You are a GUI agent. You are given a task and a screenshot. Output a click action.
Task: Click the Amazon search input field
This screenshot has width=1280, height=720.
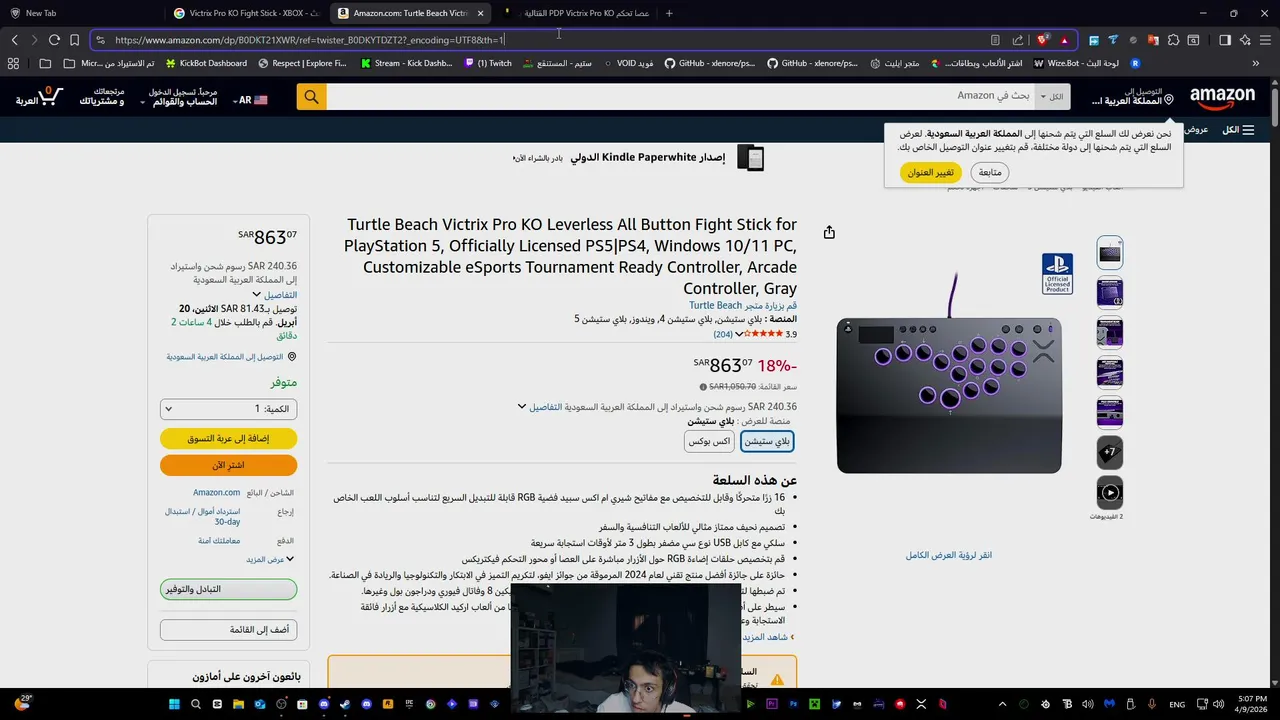(680, 97)
